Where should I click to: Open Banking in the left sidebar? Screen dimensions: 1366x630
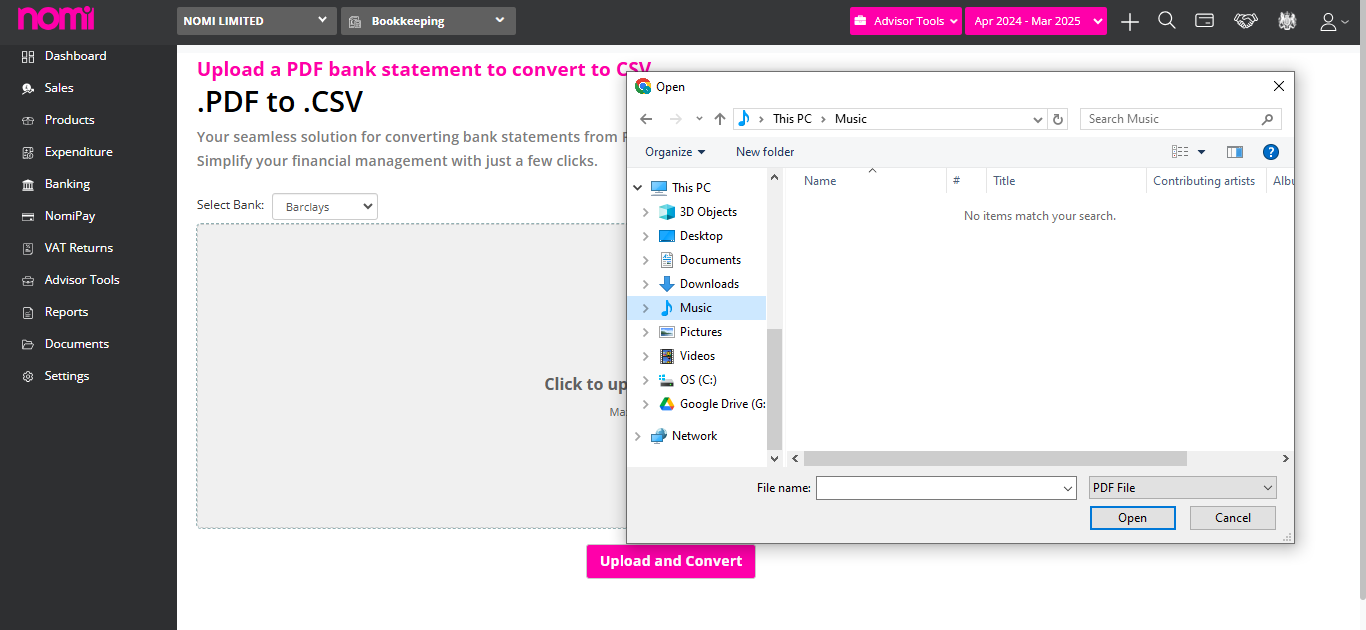tap(67, 184)
